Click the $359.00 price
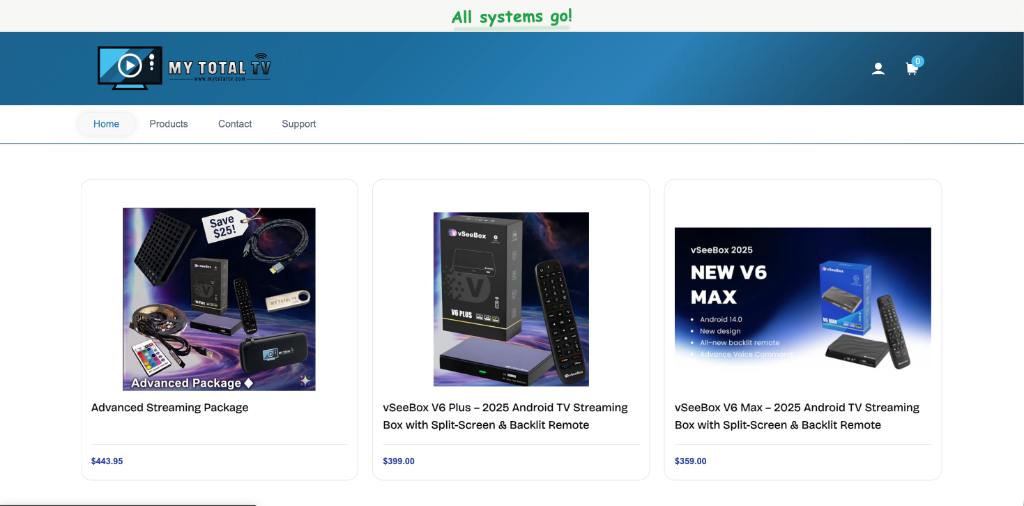Image resolution: width=1024 pixels, height=506 pixels. 690,461
